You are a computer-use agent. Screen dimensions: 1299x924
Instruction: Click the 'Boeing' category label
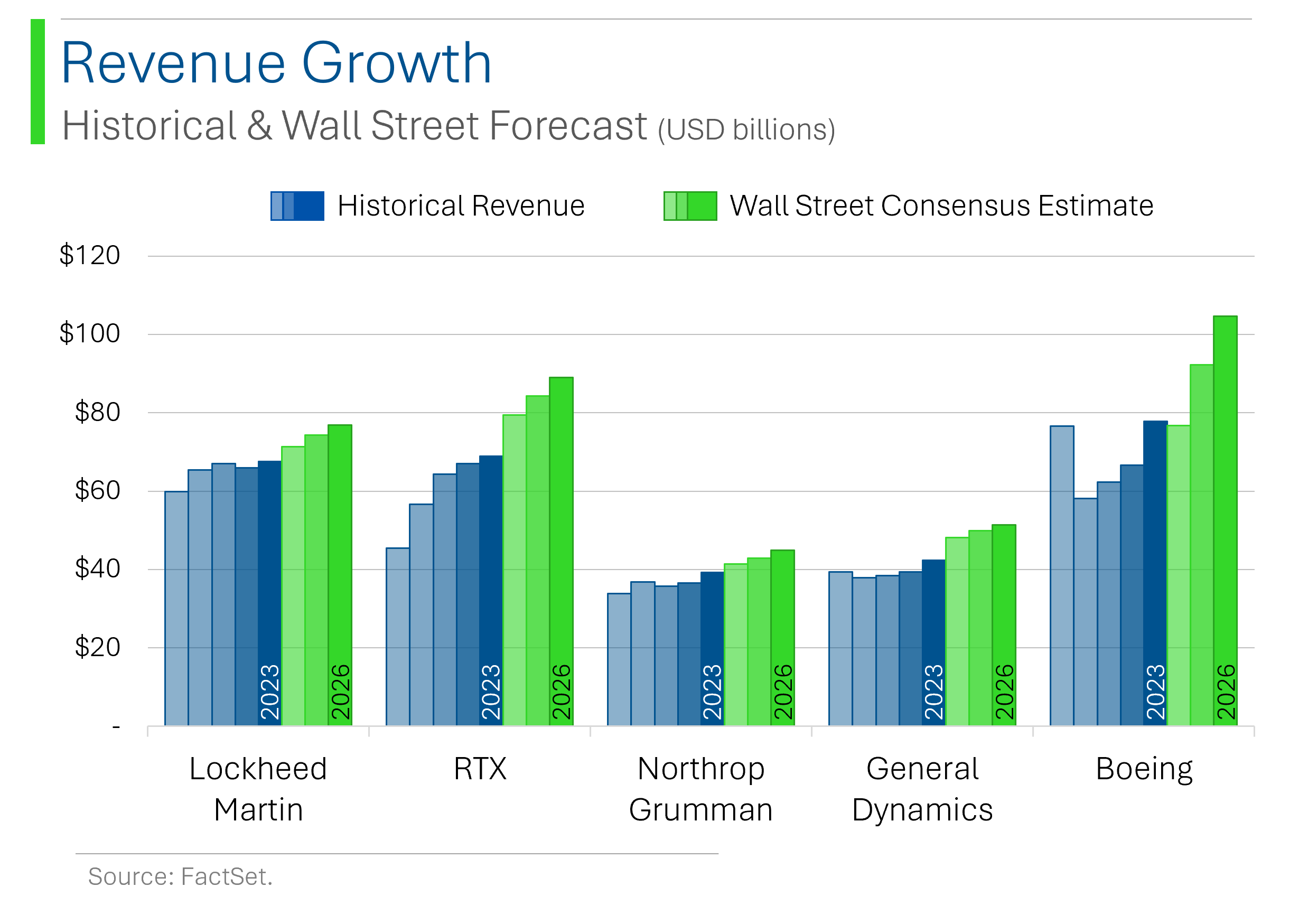click(x=1144, y=770)
